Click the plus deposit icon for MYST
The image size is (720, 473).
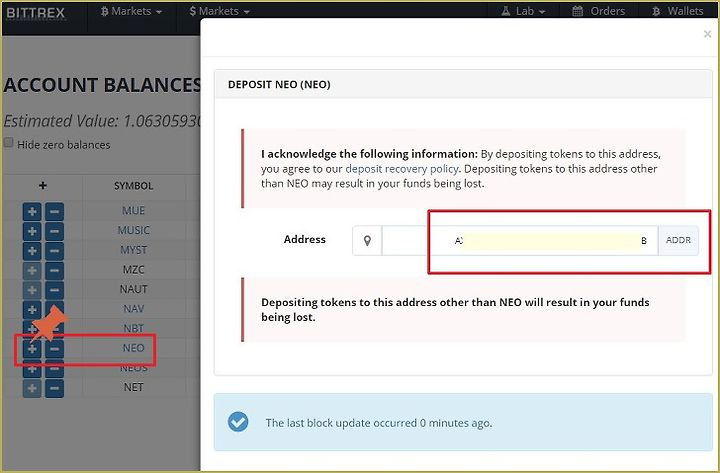click(32, 251)
